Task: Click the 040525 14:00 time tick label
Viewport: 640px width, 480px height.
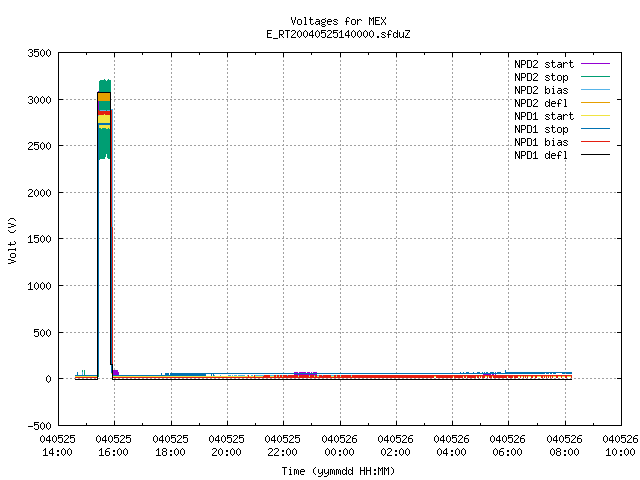Action: [x=58, y=446]
